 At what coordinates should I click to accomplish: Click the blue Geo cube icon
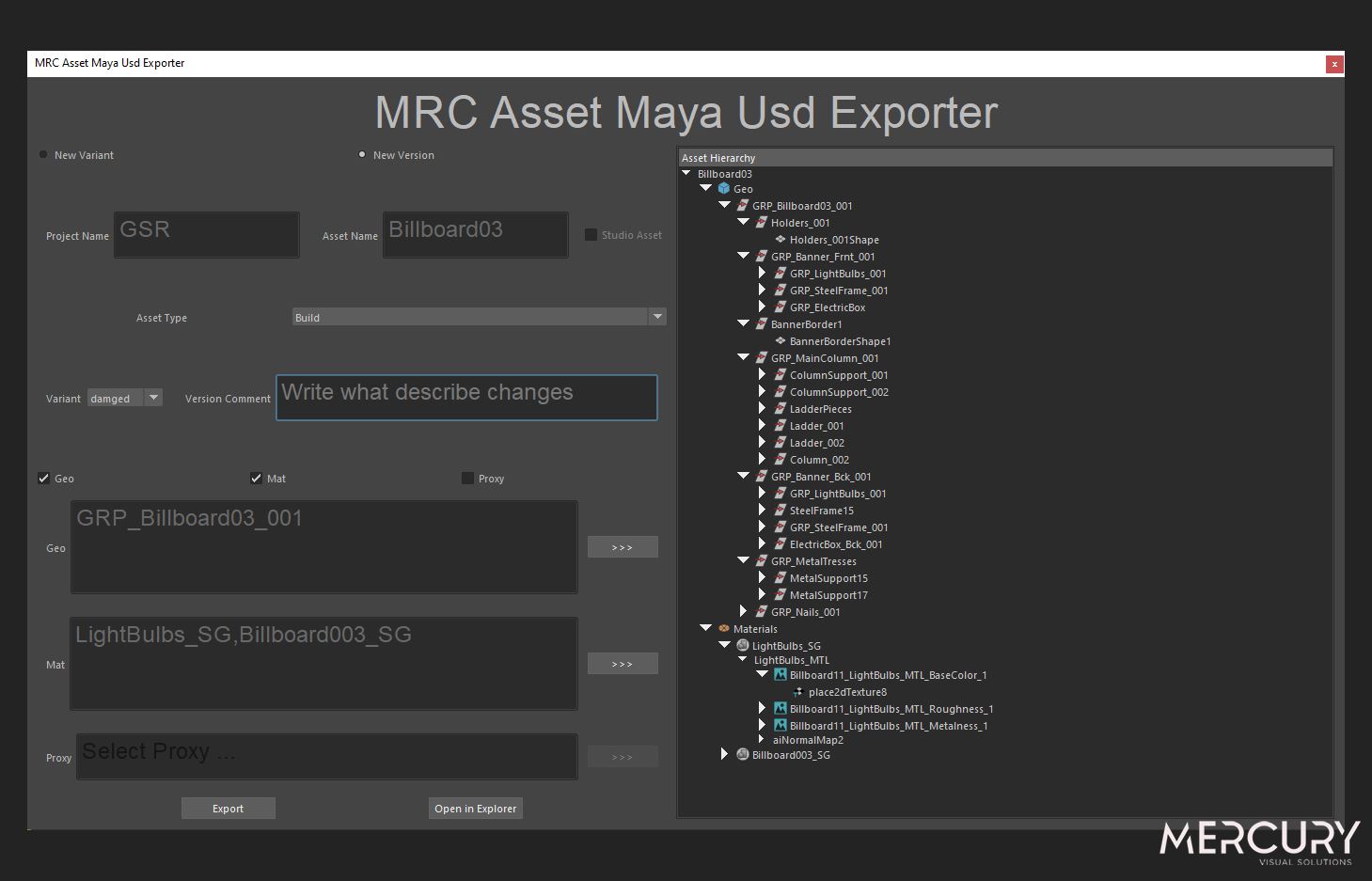(724, 189)
